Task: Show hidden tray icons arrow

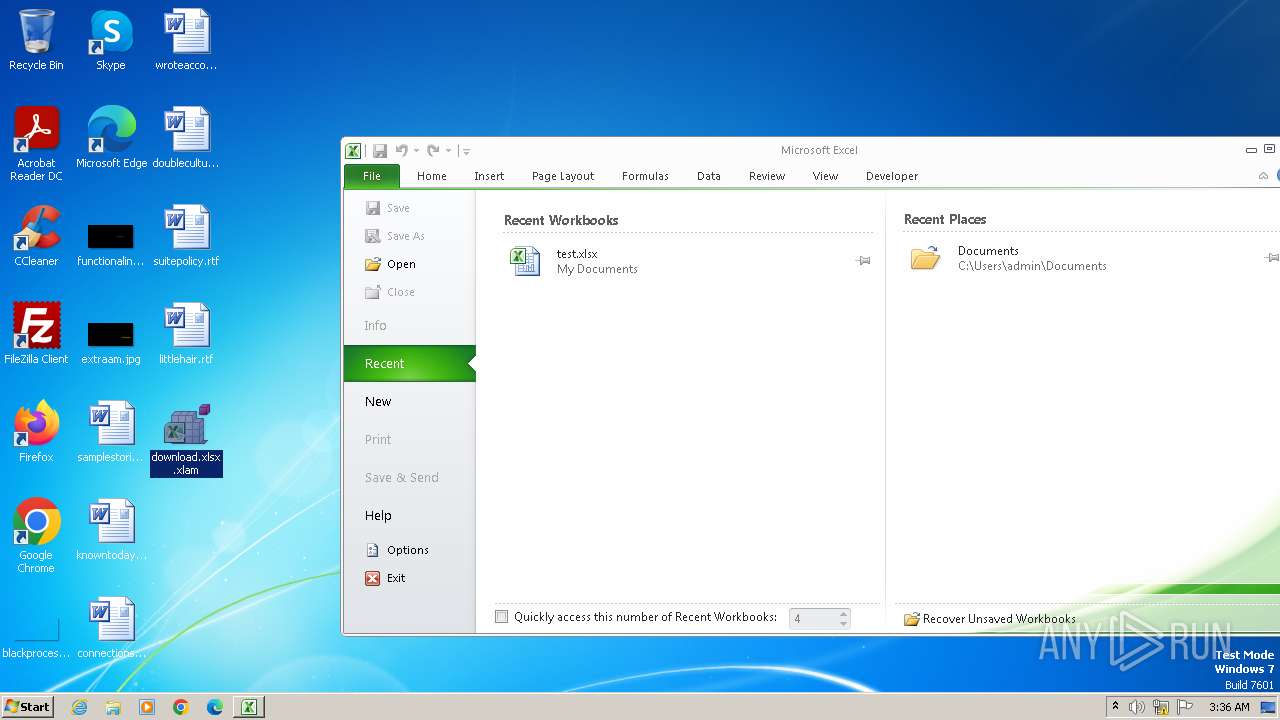Action: [x=1116, y=707]
